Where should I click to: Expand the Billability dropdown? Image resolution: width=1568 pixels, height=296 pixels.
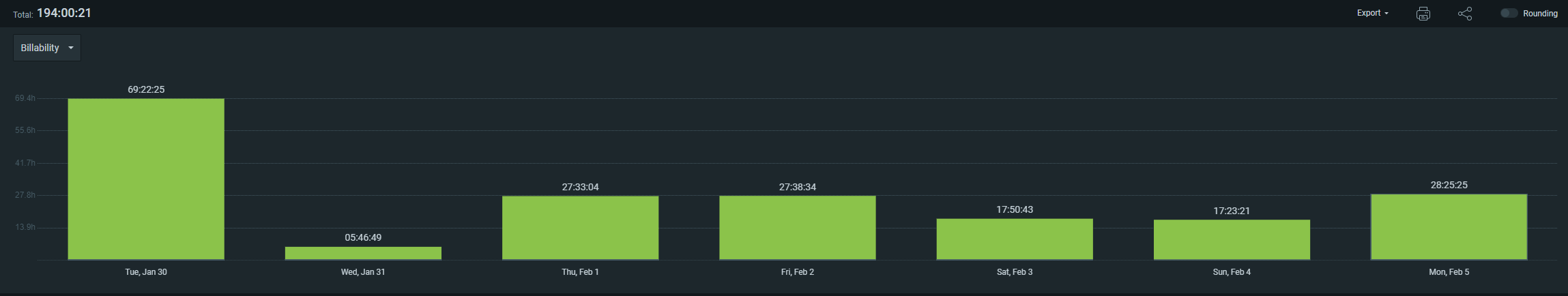[x=47, y=48]
